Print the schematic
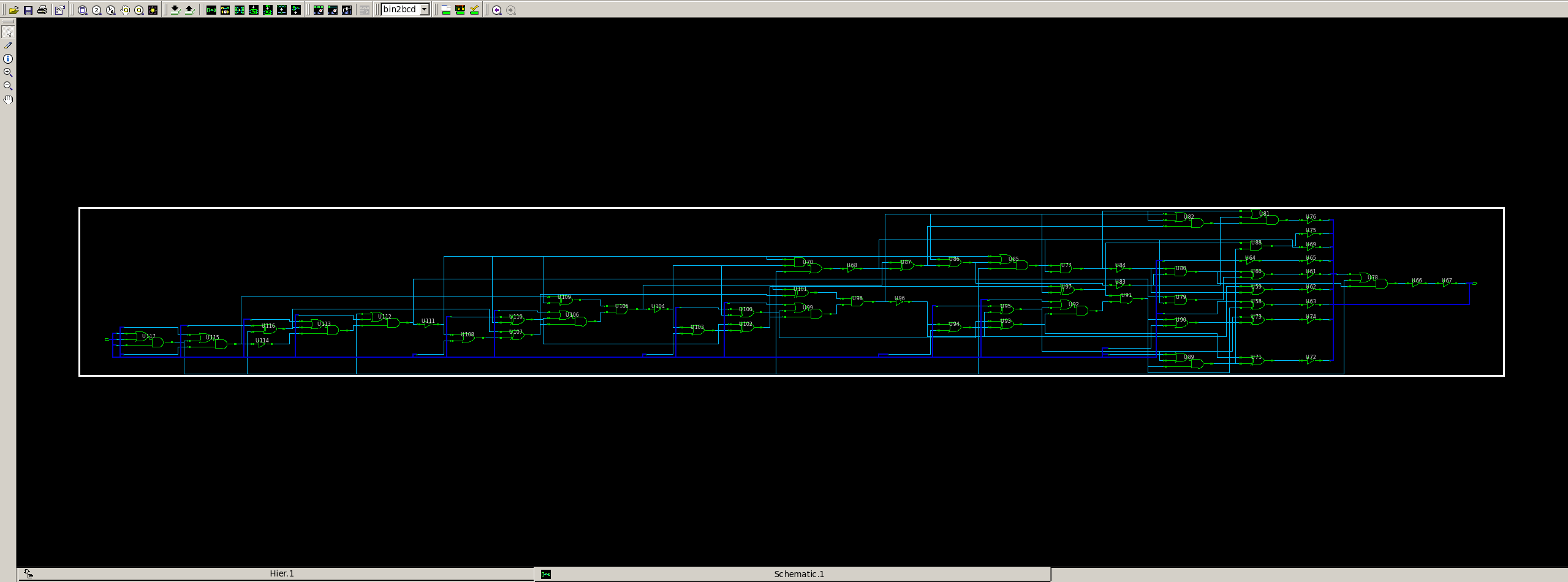Image resolution: width=1568 pixels, height=582 pixels. [x=42, y=10]
